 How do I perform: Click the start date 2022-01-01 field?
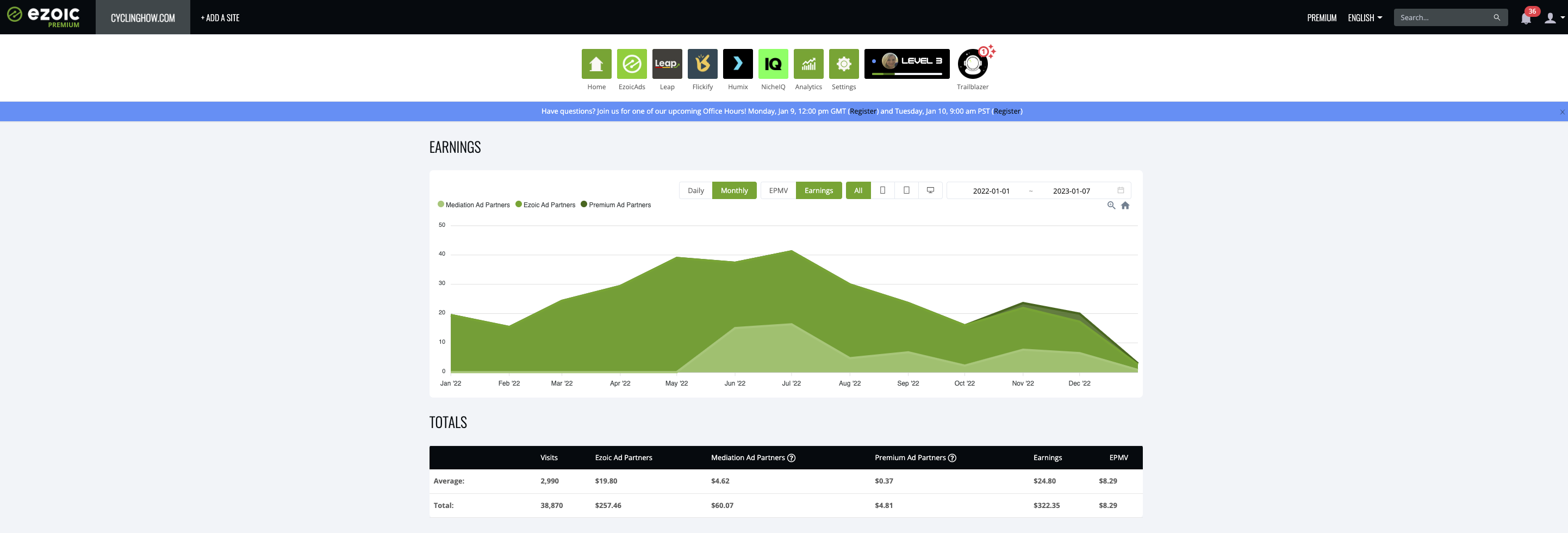pyautogui.click(x=991, y=191)
